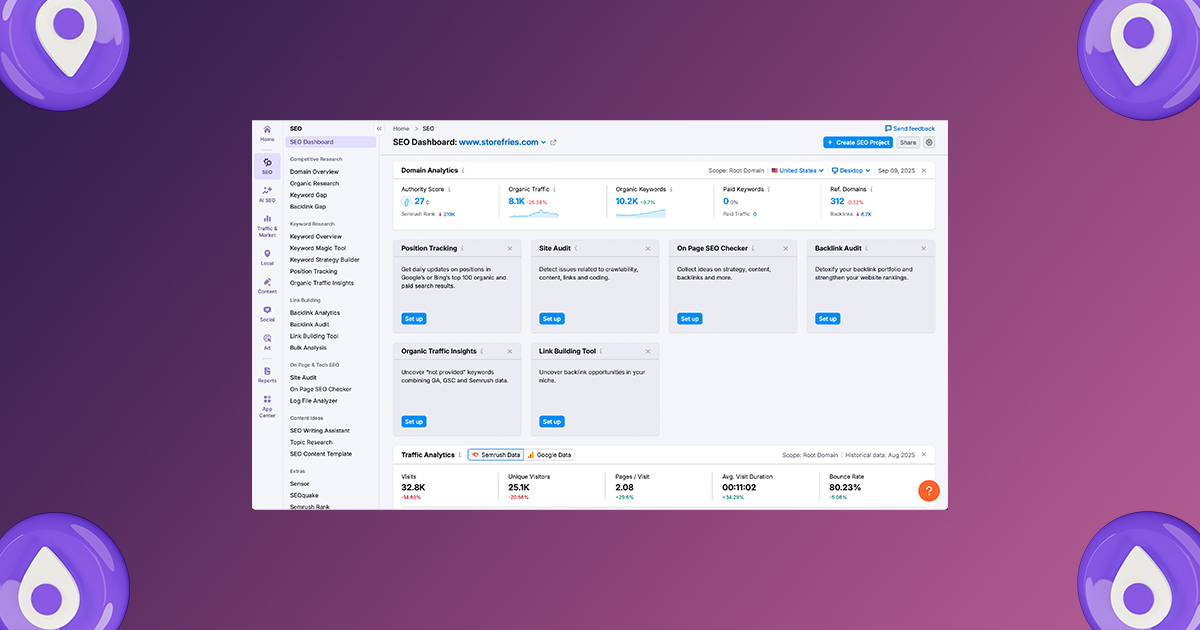Close the Position Tracking card
The image size is (1200, 630).
point(510,248)
